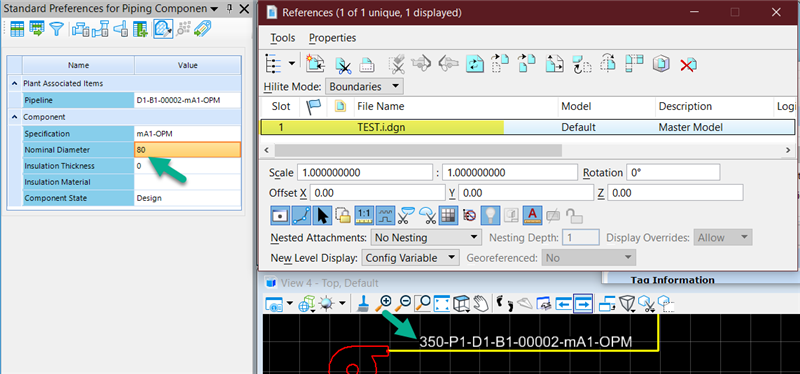Click the Offset Z input field
Image resolution: width=800 pixels, height=374 pixels.
675,193
